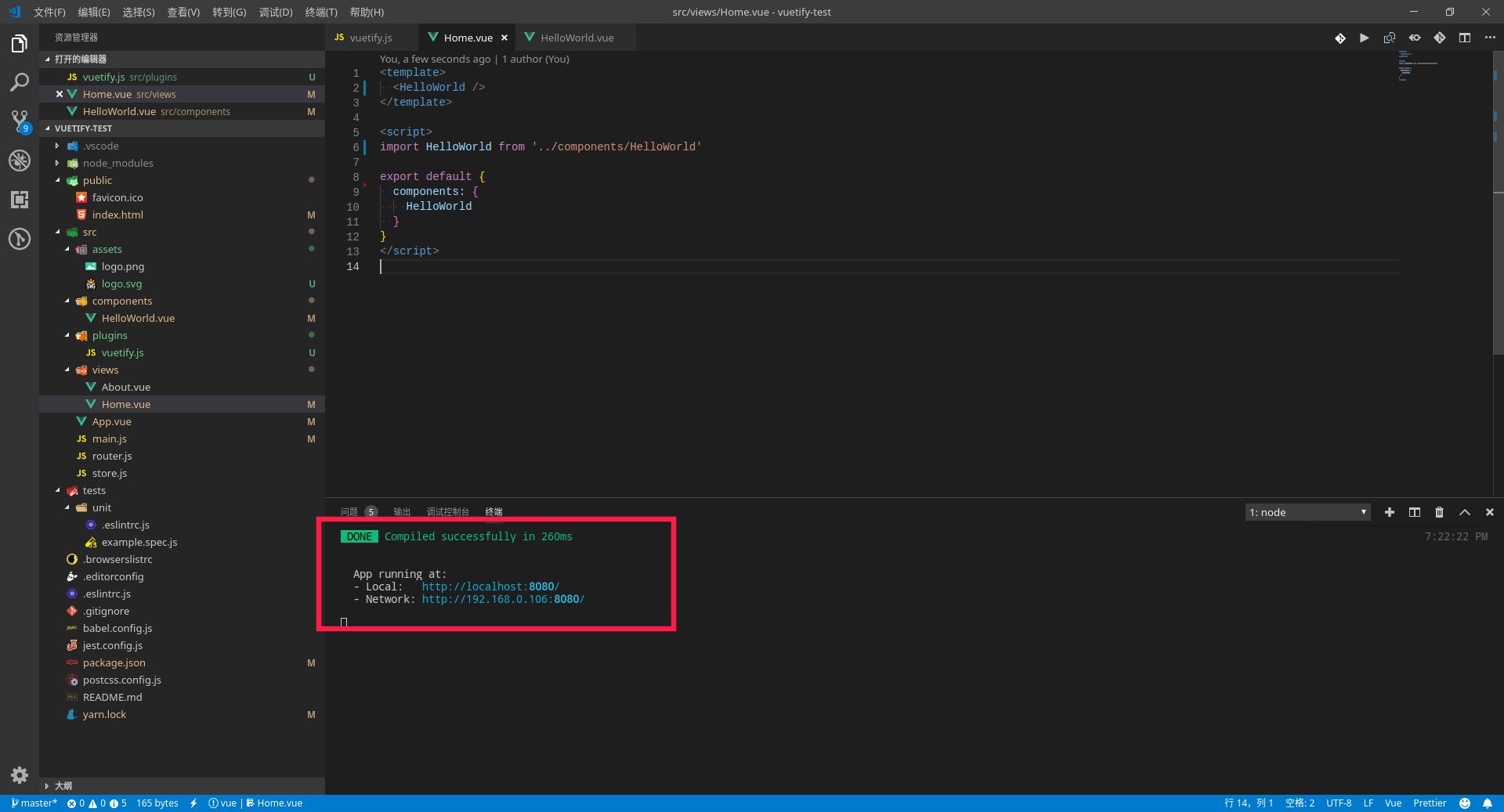Change the UTF-8 encoding in status bar
This screenshot has height=812, width=1504.
click(x=1339, y=803)
